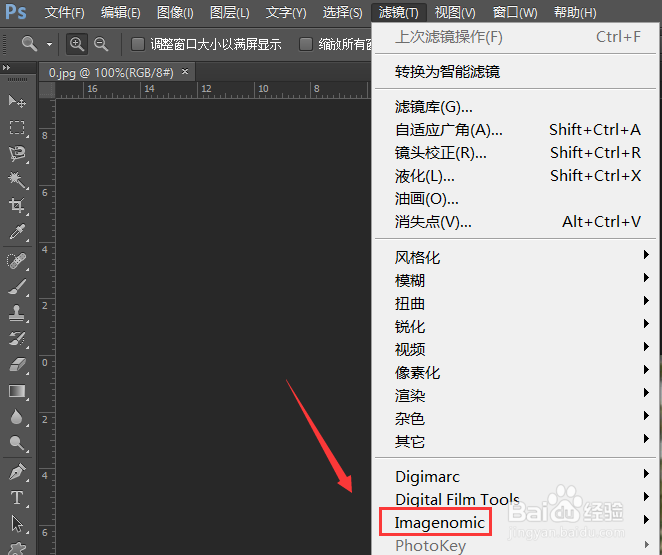The height and width of the screenshot is (555, 662).
Task: Select the Magic Wand tool
Action: pyautogui.click(x=17, y=180)
